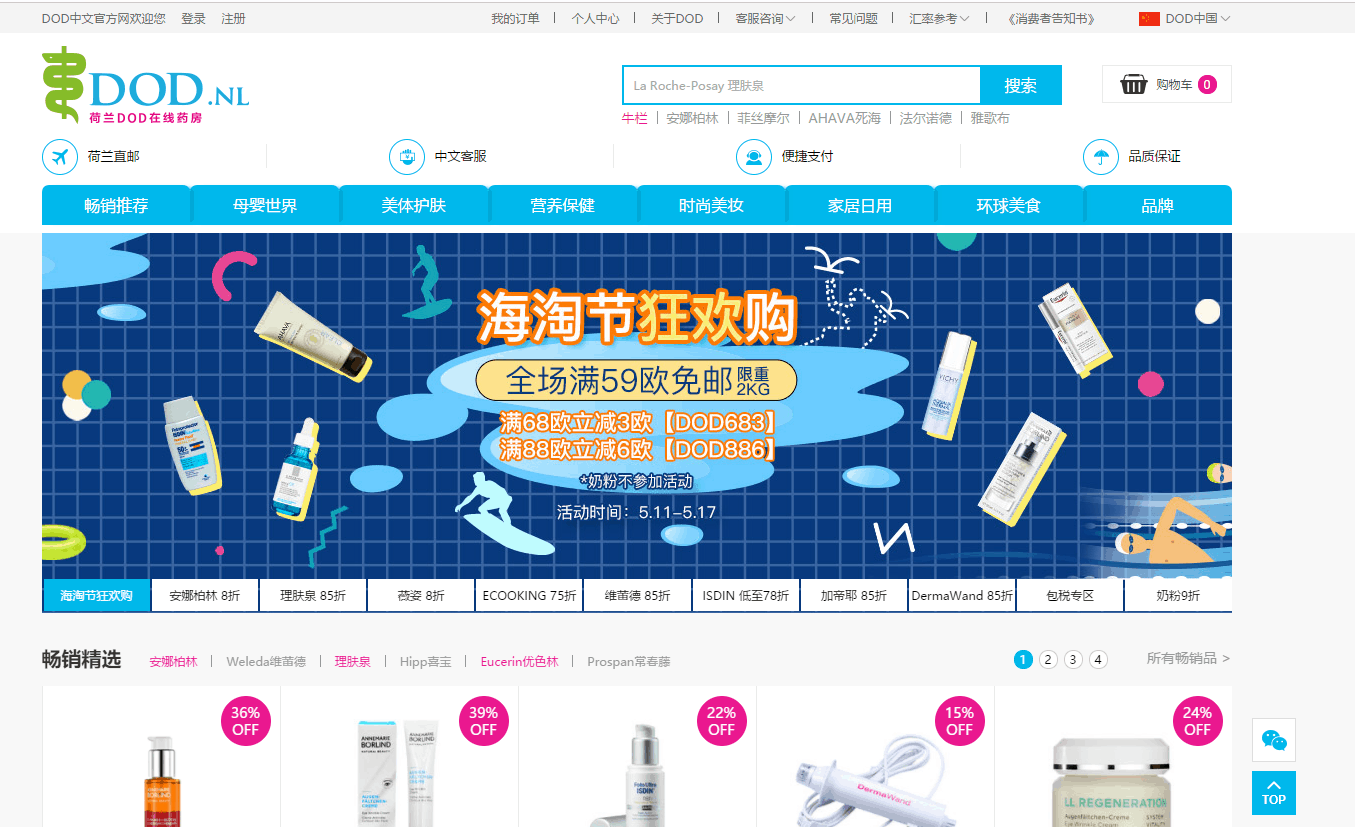1355x827 pixels.
Task: Go to bestseller page 1
Action: pos(1023,659)
